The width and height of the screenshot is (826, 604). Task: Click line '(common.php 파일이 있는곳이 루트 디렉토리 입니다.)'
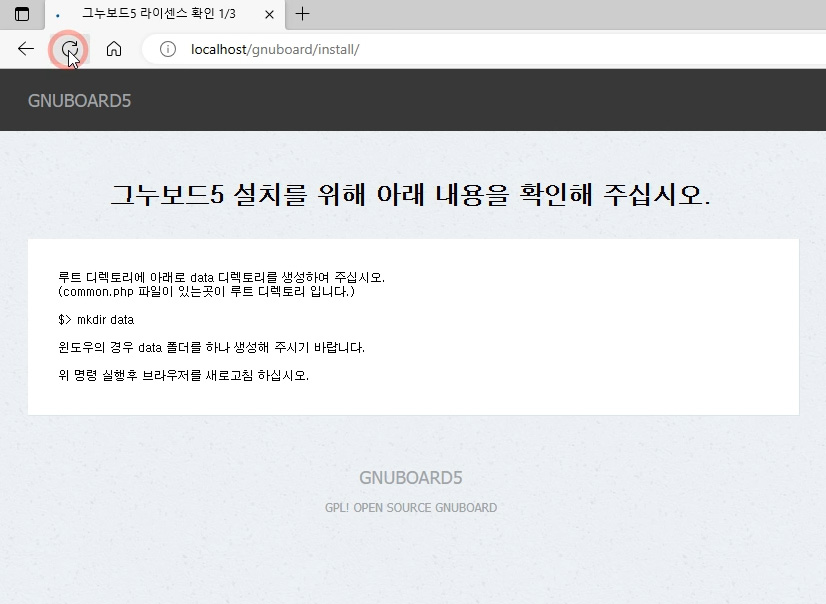point(206,291)
